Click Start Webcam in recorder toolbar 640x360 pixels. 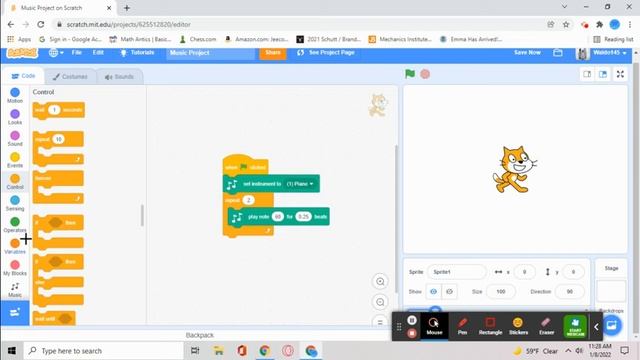click(575, 326)
